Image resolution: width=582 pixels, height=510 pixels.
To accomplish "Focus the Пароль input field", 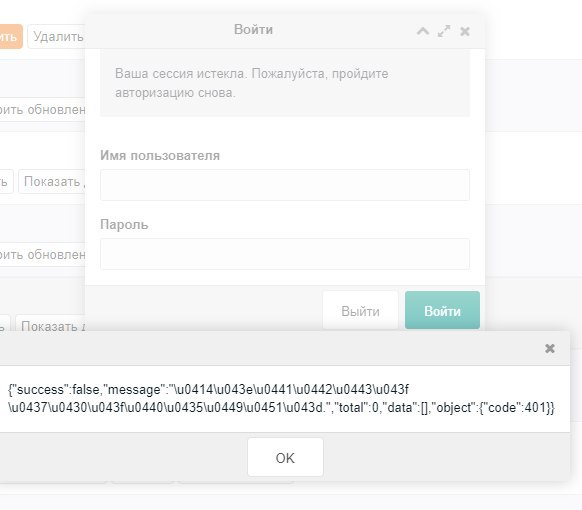I will [x=285, y=254].
